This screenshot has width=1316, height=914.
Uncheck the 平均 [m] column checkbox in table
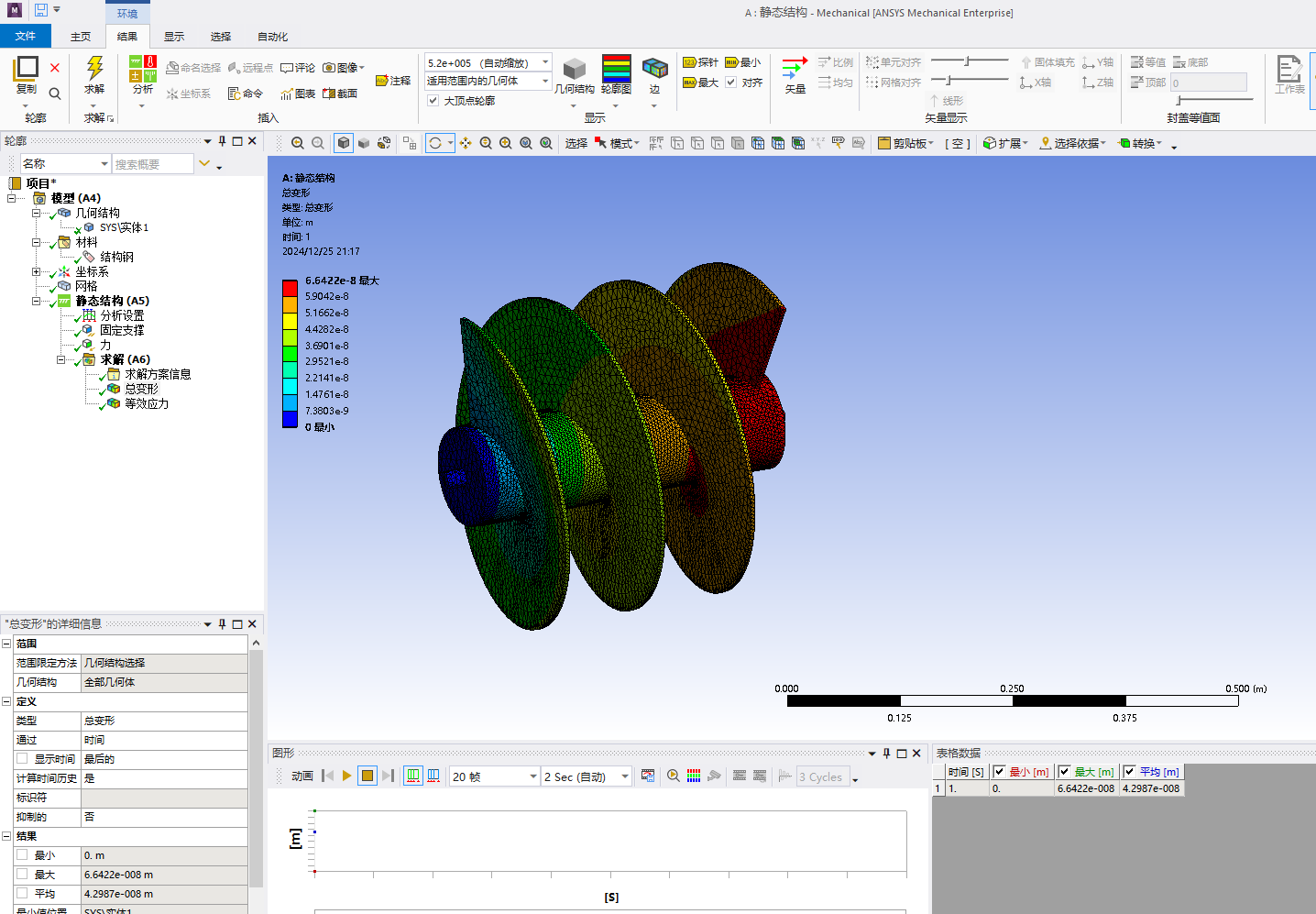pos(1129,772)
